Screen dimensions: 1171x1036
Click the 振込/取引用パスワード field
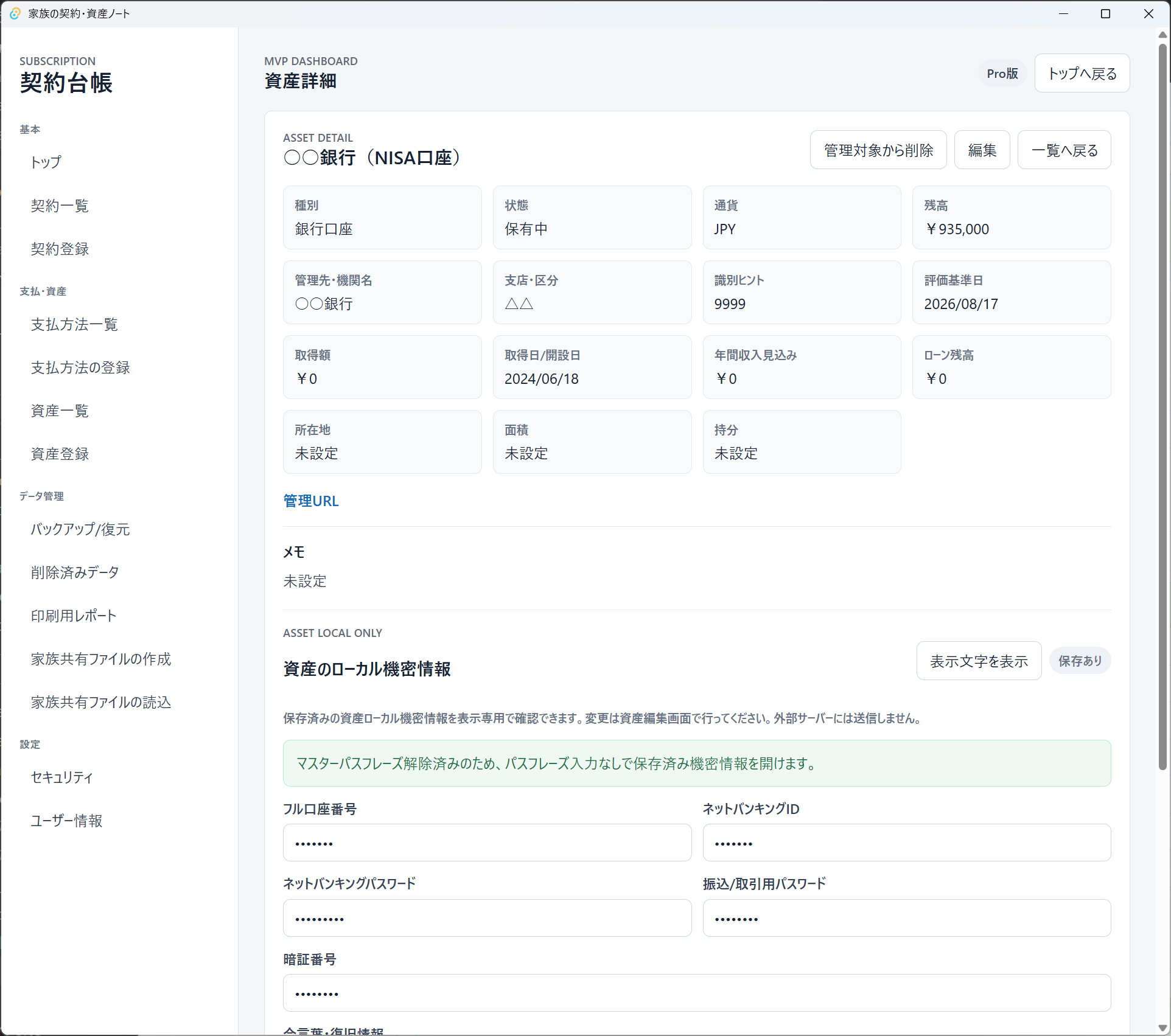click(x=907, y=918)
